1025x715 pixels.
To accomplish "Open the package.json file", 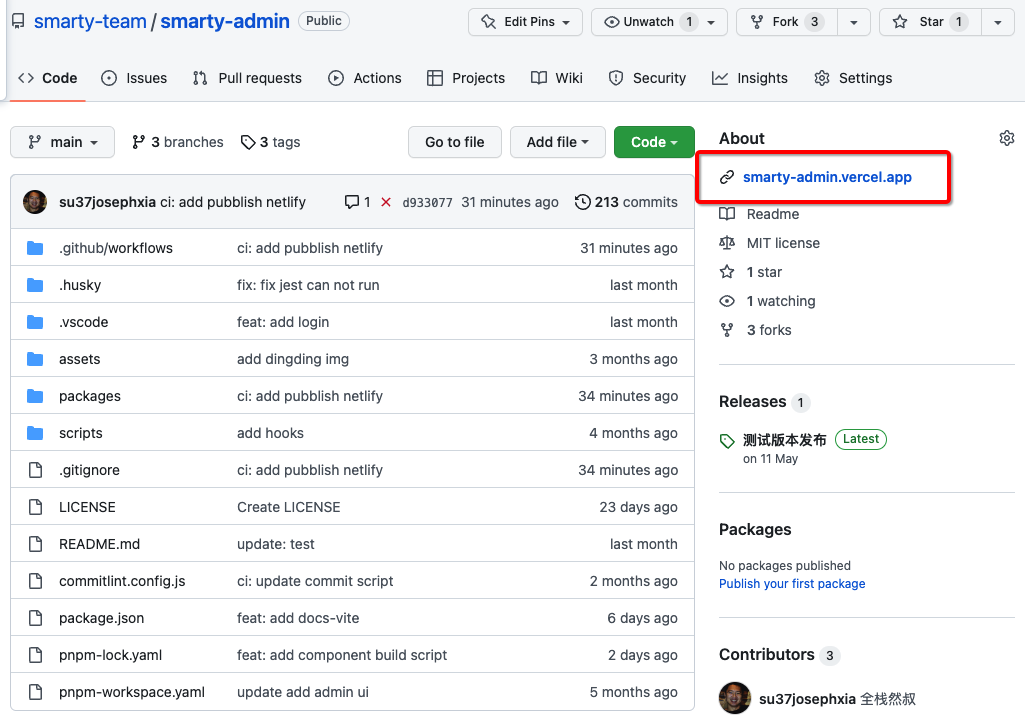I will pos(101,618).
